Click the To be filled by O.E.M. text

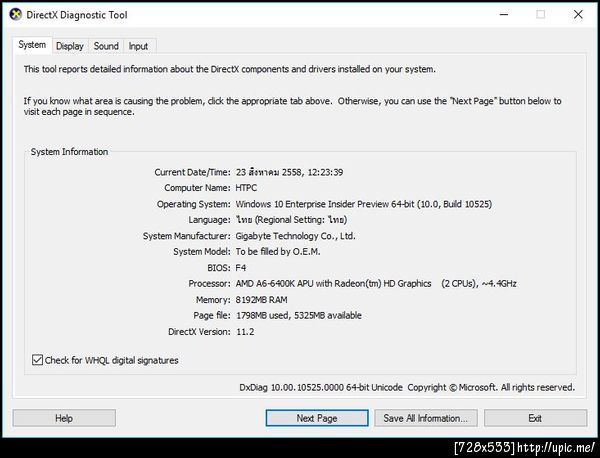278,252
